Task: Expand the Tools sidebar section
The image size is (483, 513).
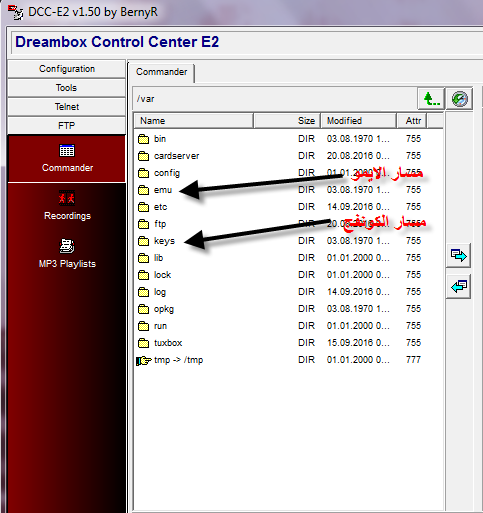Action: 67,88
